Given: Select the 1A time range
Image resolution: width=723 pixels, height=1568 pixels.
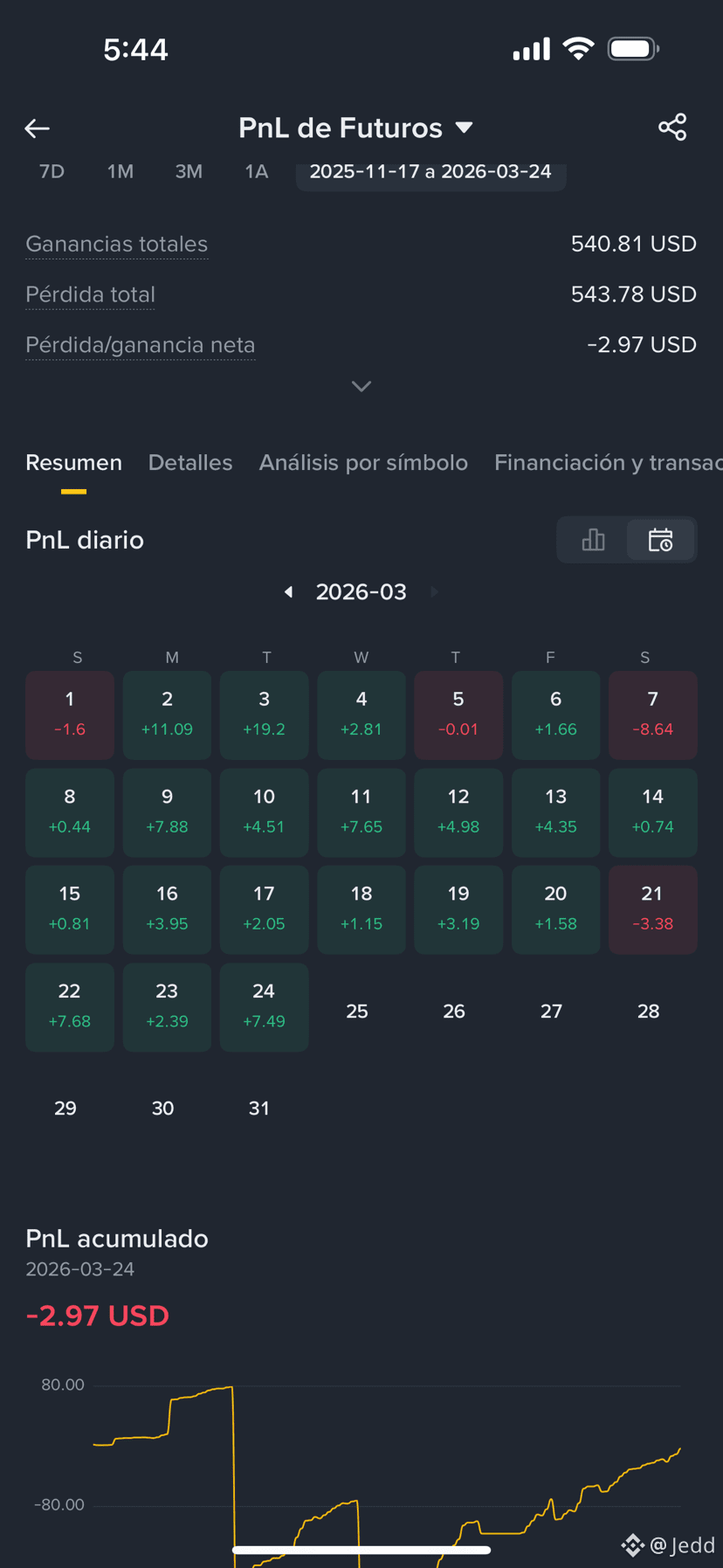Looking at the screenshot, I should (x=256, y=172).
